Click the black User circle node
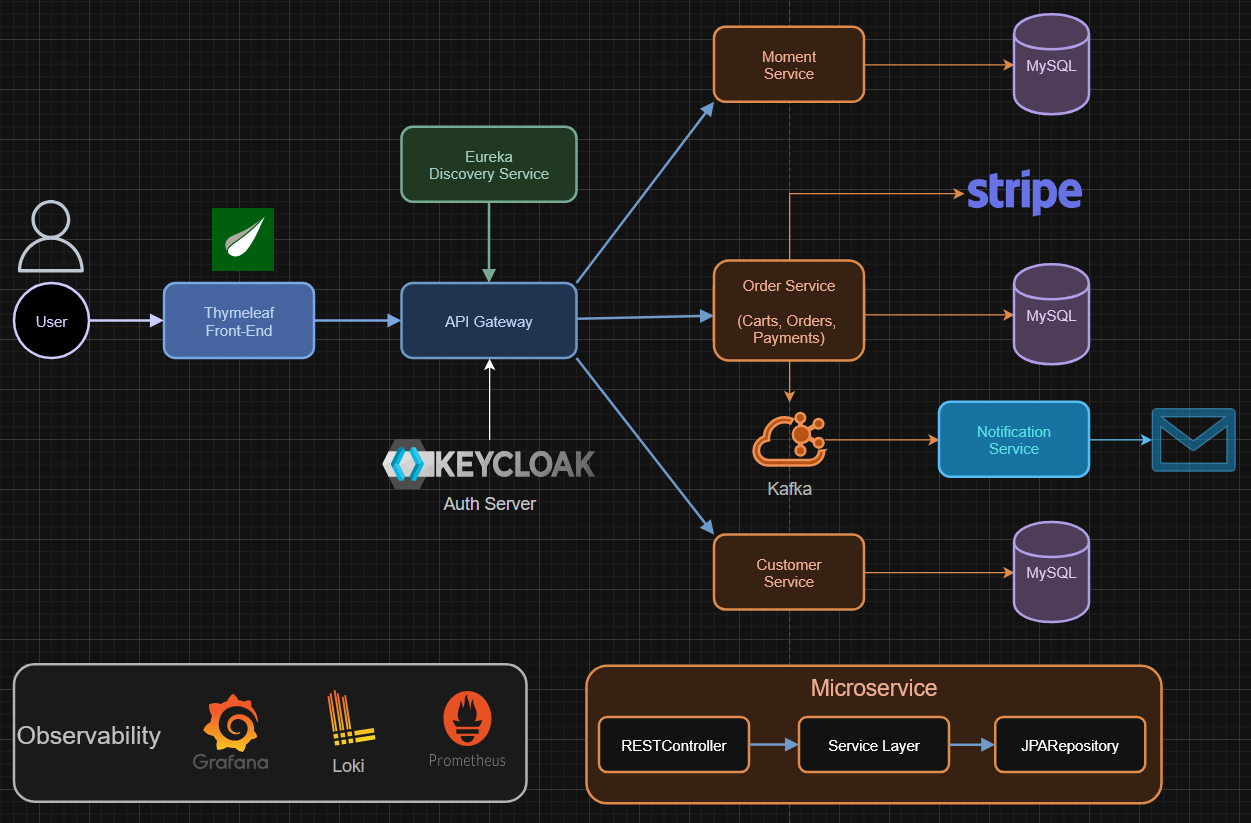This screenshot has height=823, width=1251. point(51,321)
